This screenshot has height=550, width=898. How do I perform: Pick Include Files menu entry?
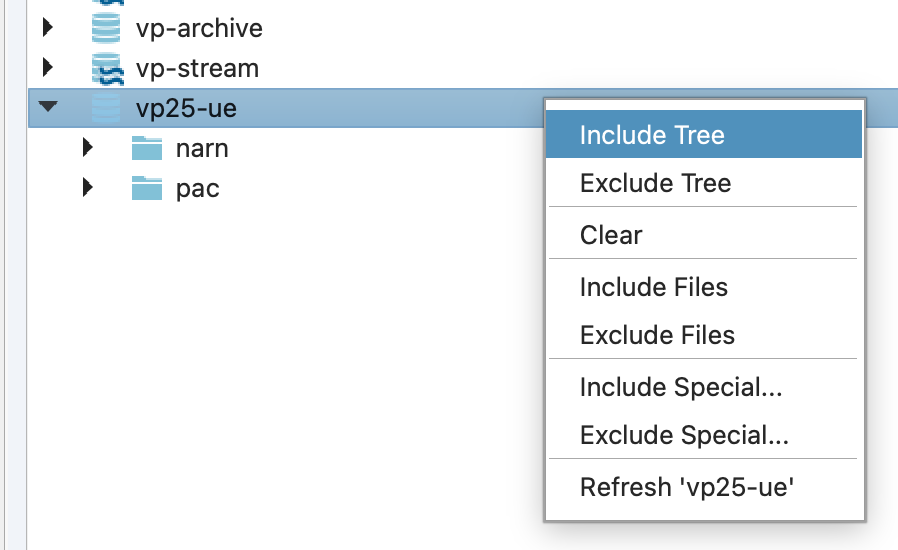pos(654,287)
